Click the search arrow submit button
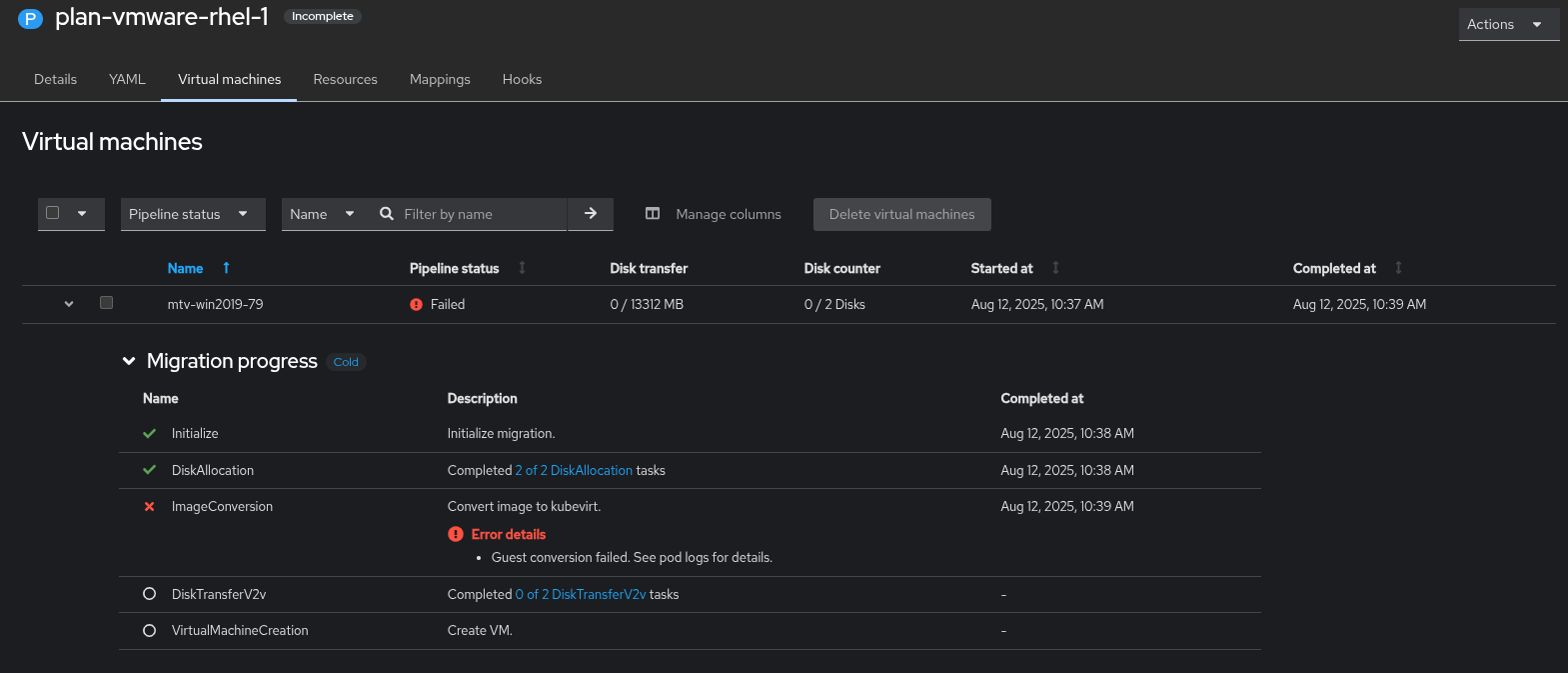 click(x=591, y=214)
